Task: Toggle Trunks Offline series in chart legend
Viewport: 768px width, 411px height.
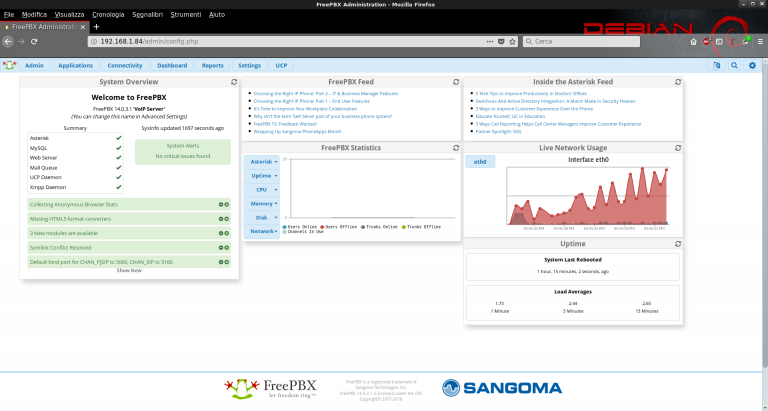Action: [421, 227]
